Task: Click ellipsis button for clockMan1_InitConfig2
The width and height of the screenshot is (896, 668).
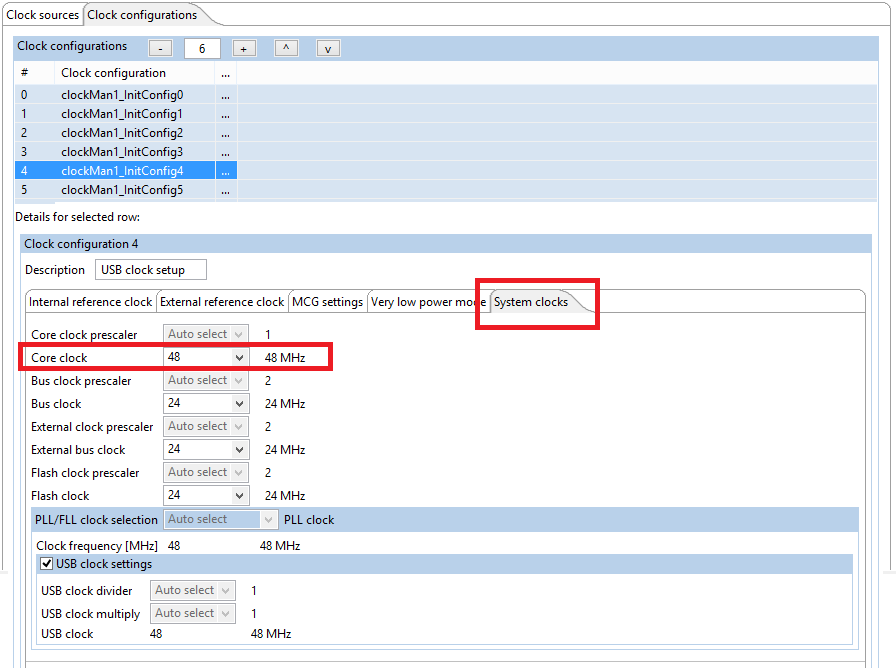Action: (225, 133)
